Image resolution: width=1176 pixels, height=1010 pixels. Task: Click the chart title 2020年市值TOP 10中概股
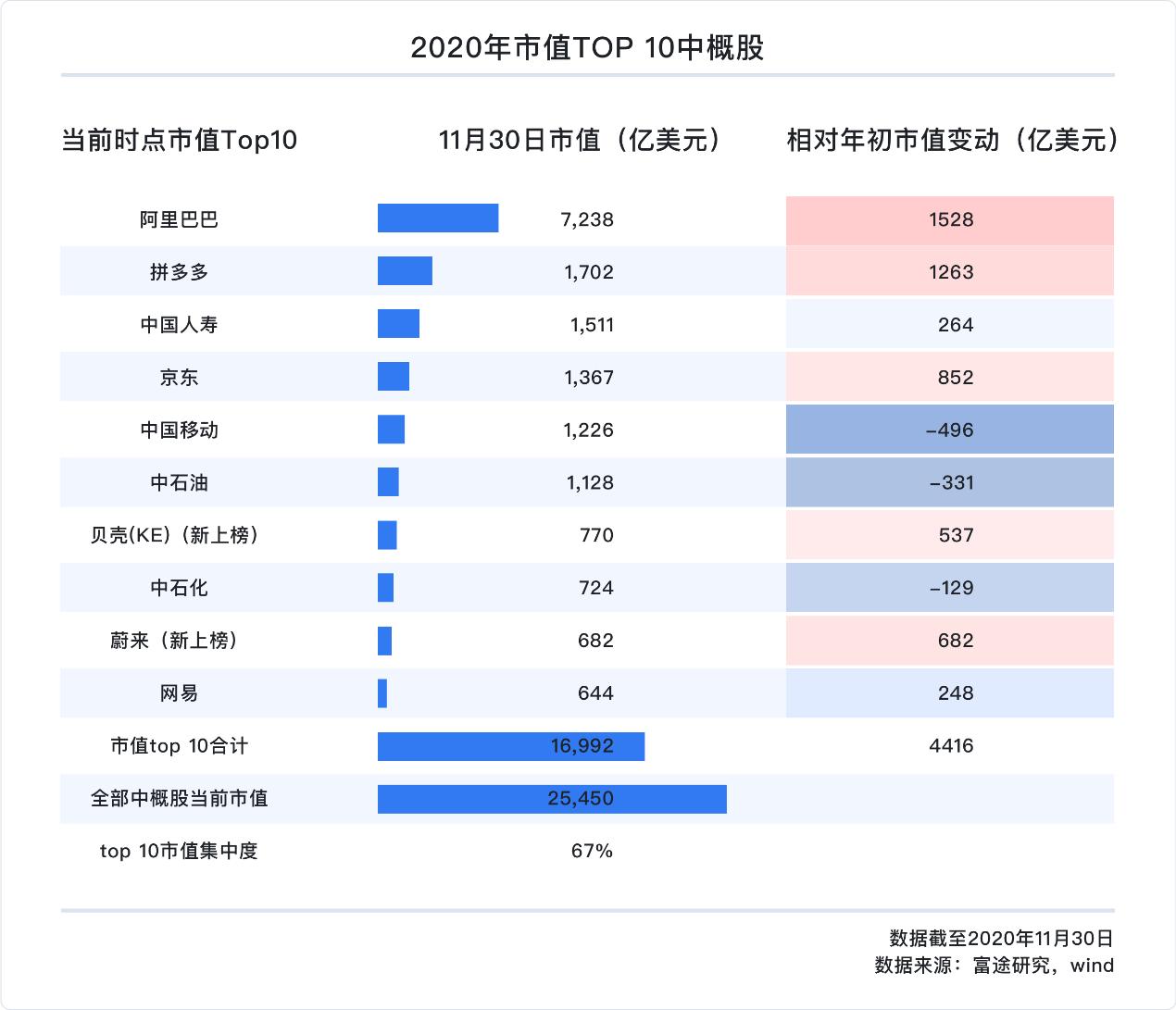point(587,47)
